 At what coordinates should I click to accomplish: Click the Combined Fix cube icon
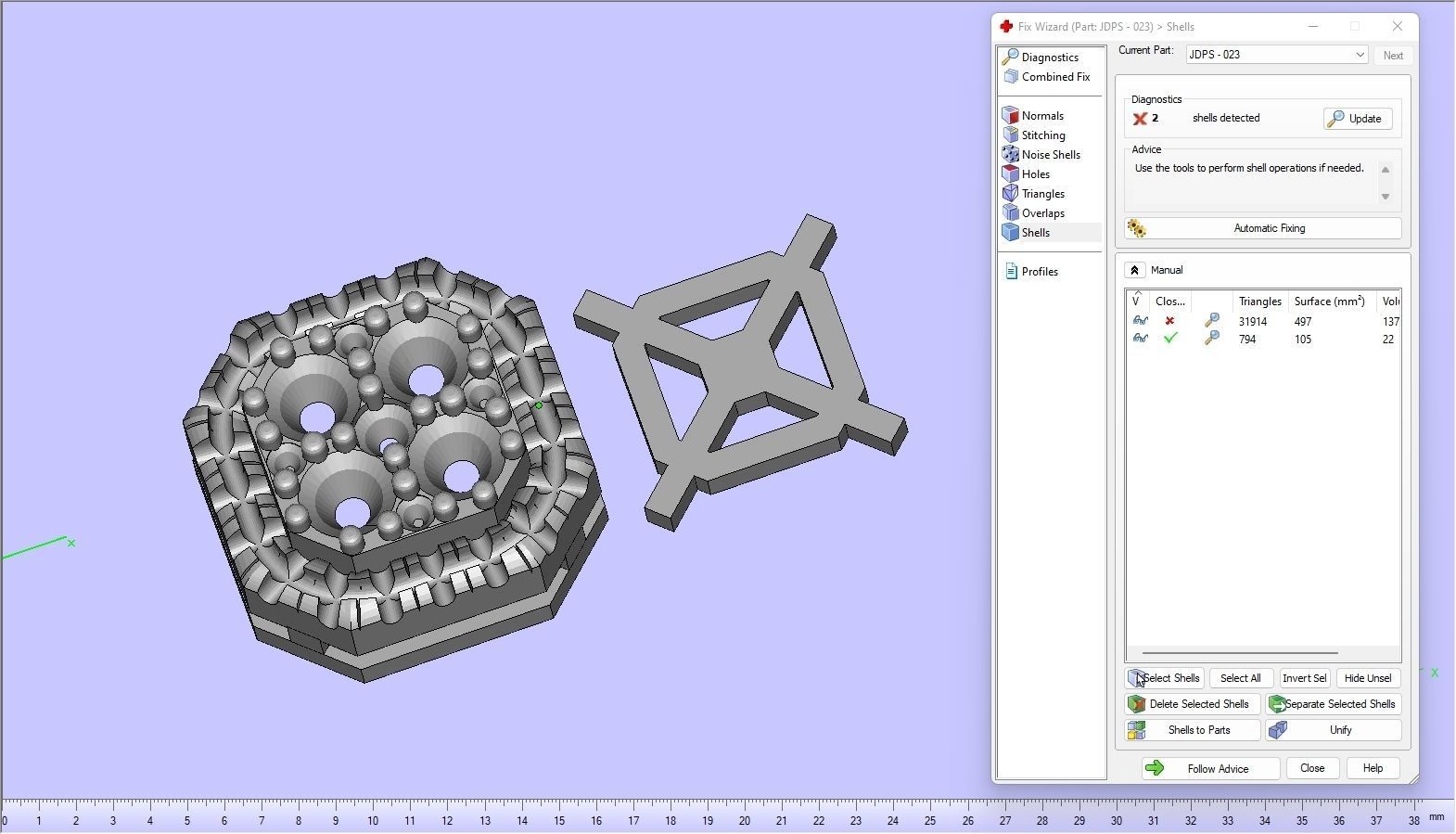(x=1011, y=77)
